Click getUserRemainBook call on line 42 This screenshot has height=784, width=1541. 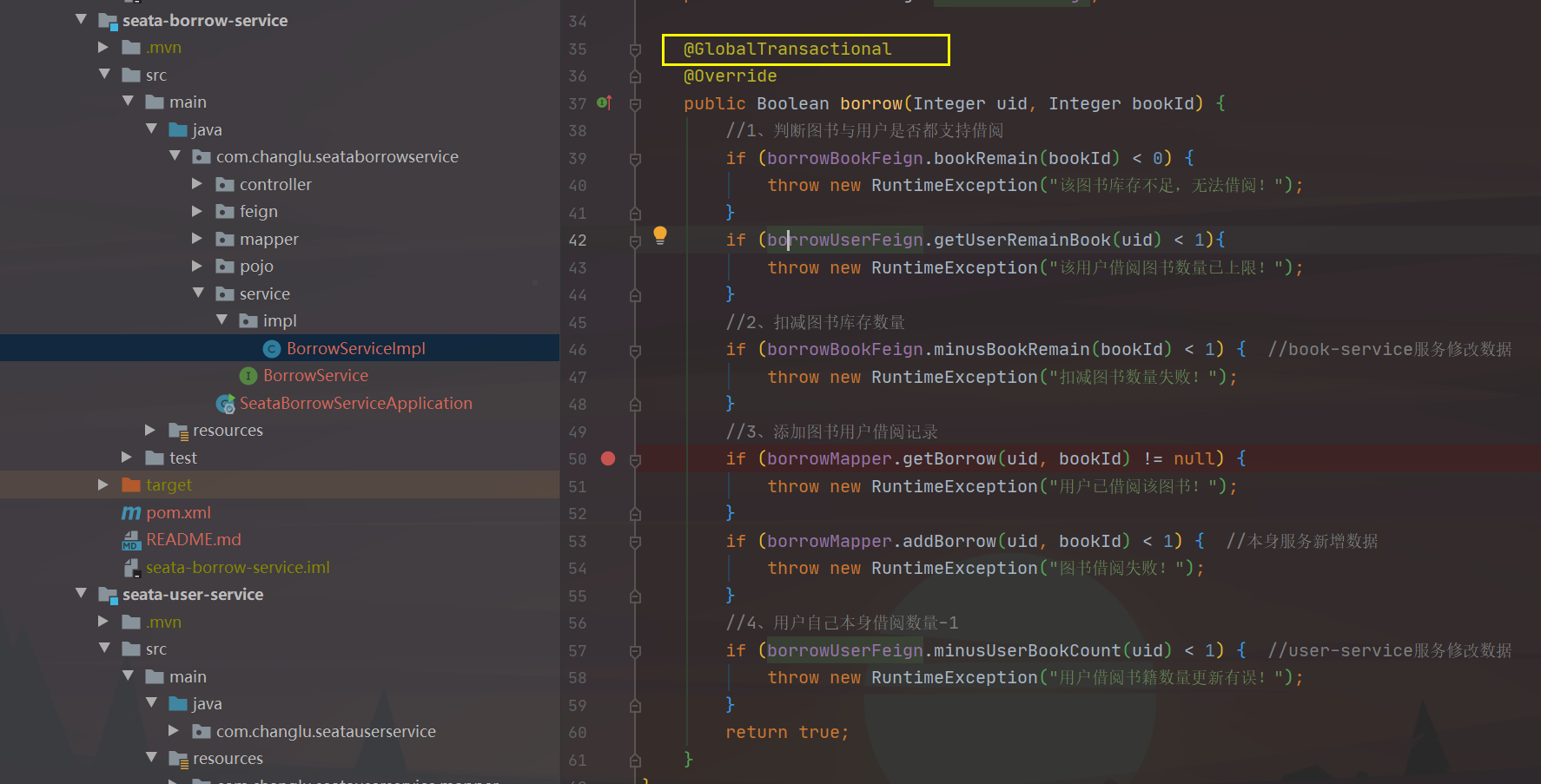click(1022, 240)
